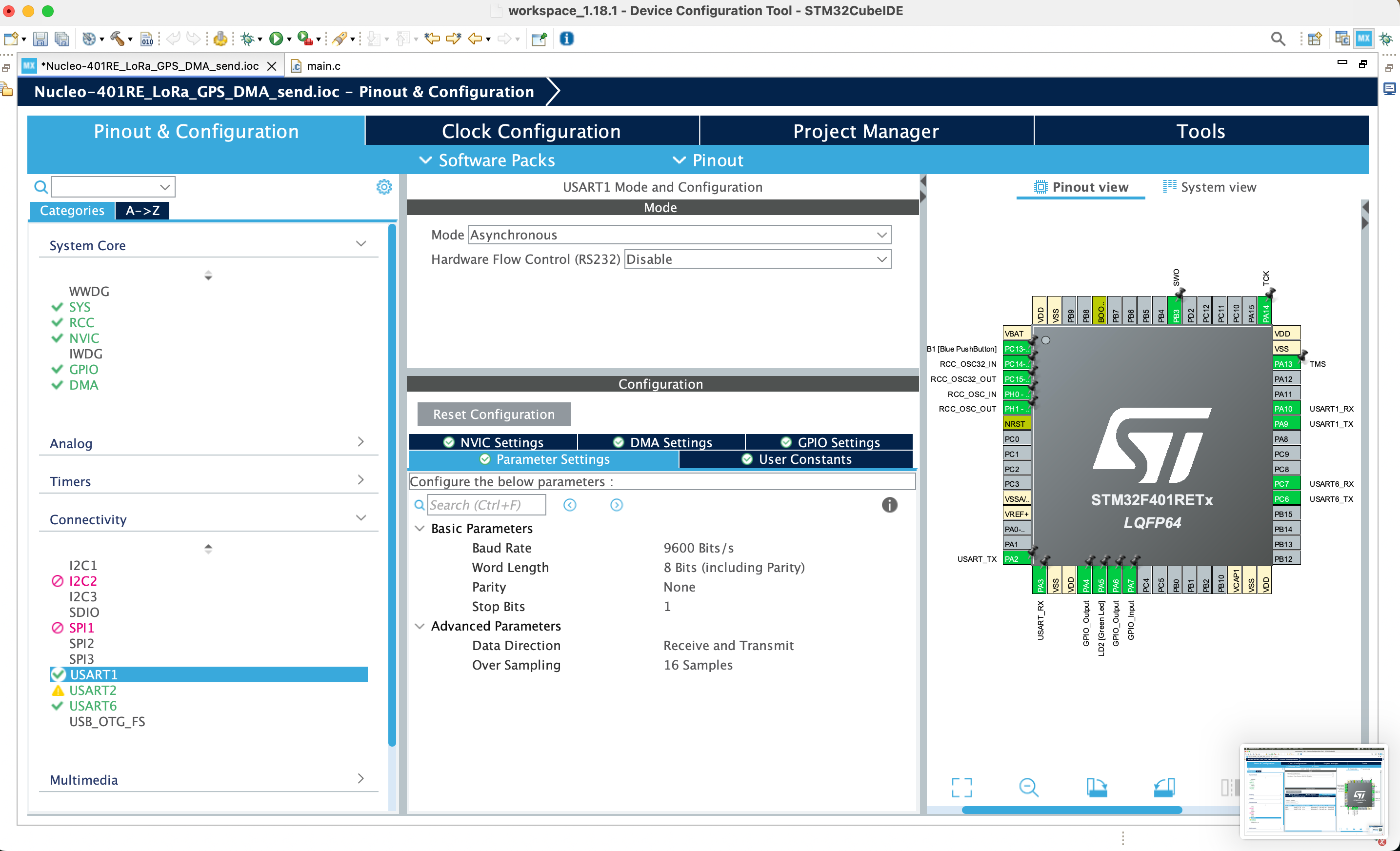Click the previous search result arrow icon
This screenshot has width=1400, height=851.
570,505
